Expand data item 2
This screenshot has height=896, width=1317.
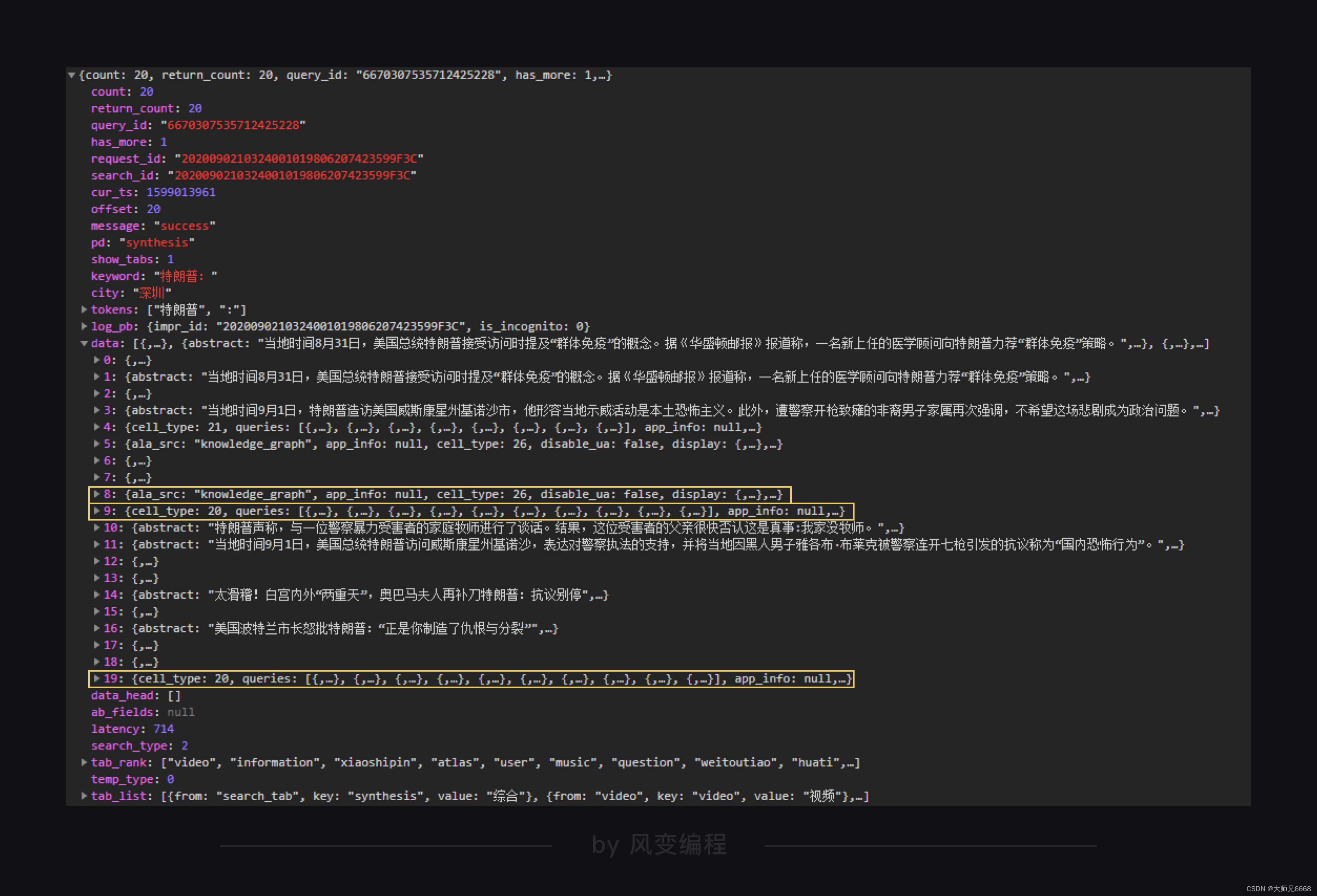pos(96,393)
